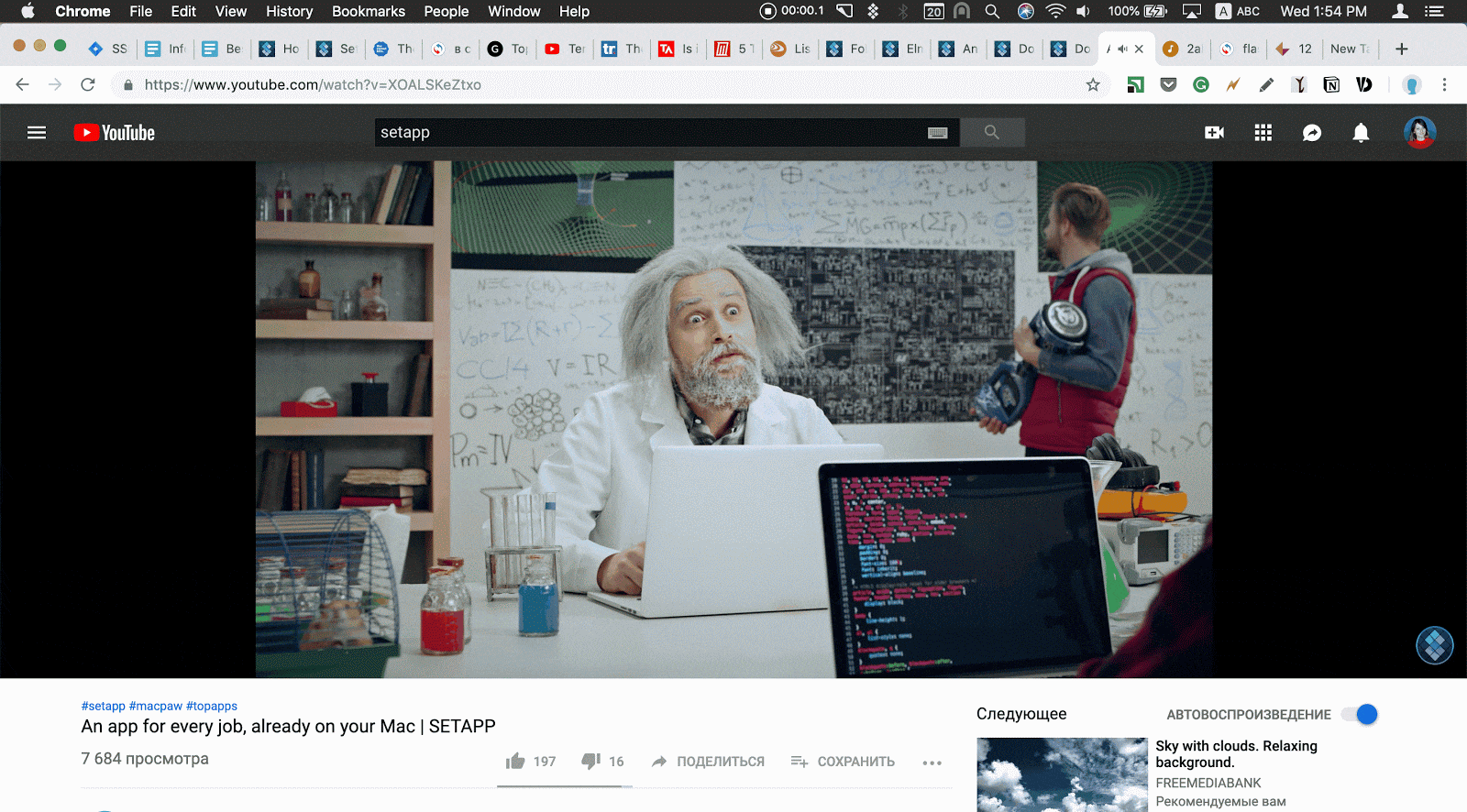The width and height of the screenshot is (1467, 812).
Task: Click the YouTube search magnifier button
Action: [992, 133]
